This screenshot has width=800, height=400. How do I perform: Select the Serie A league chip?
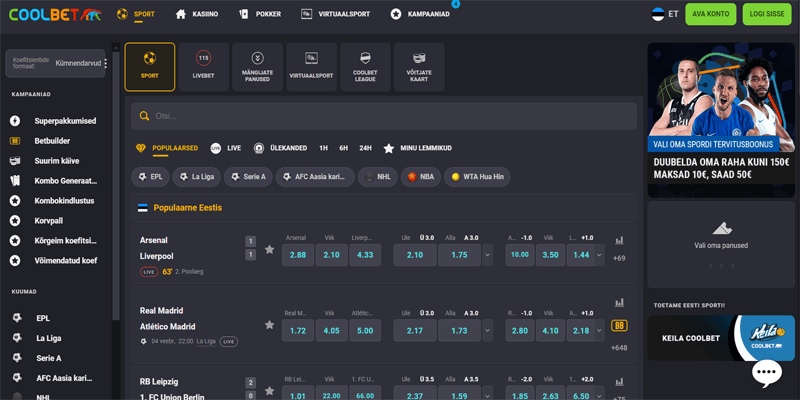click(x=248, y=177)
